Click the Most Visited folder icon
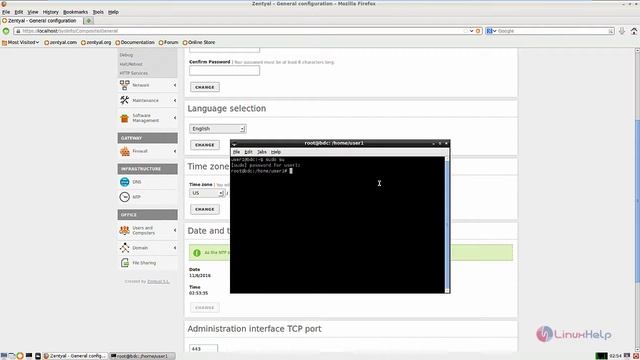Image resolution: width=640 pixels, height=360 pixels. click(x=4, y=42)
